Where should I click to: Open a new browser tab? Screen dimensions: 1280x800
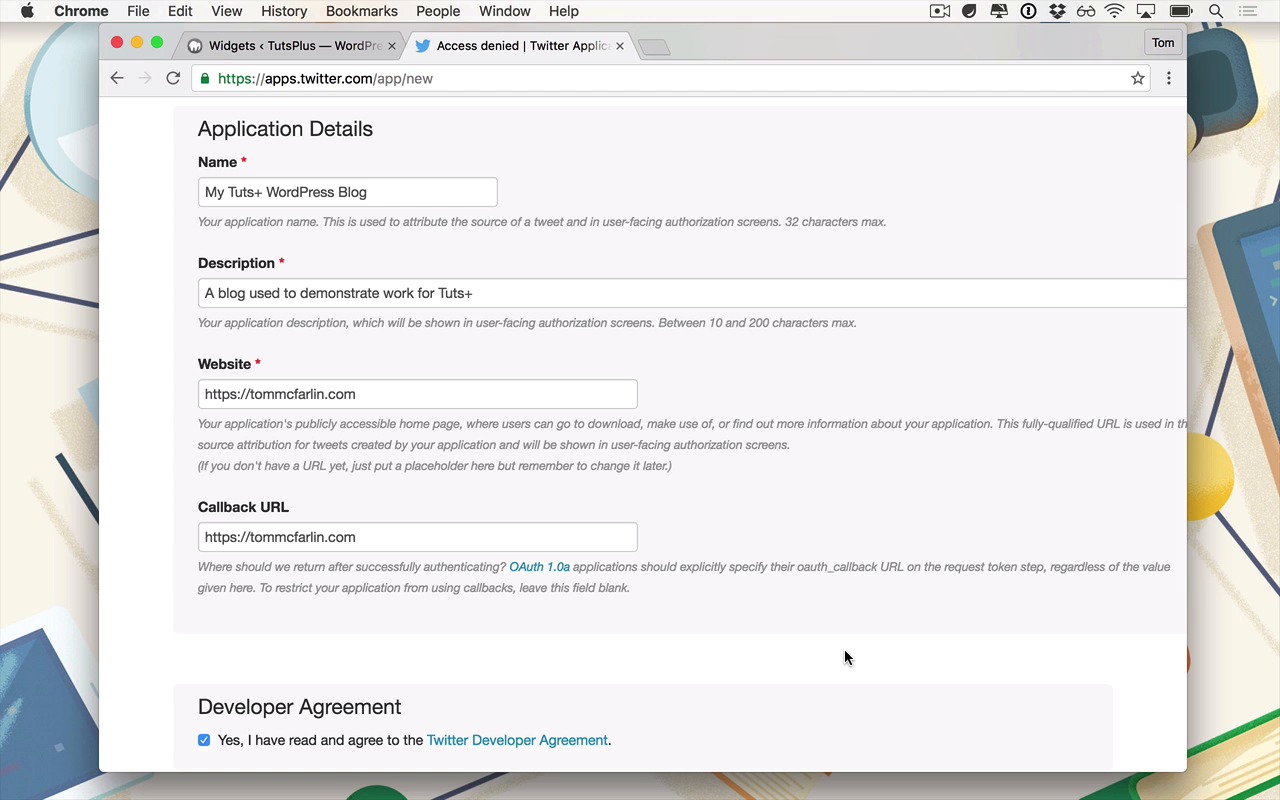point(654,47)
